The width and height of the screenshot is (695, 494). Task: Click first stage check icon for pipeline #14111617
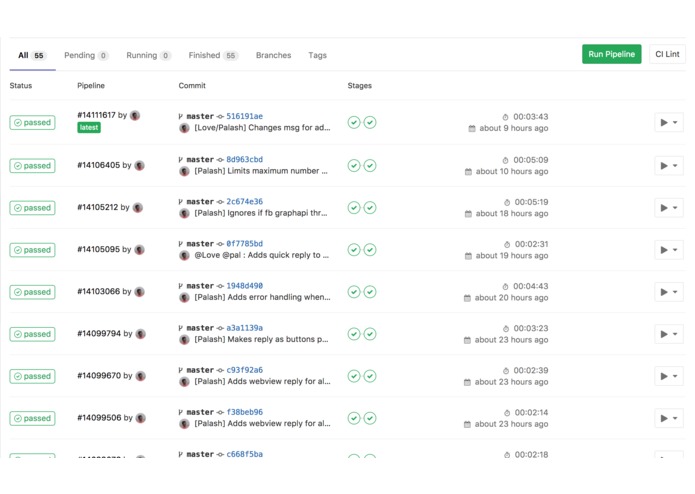[354, 122]
